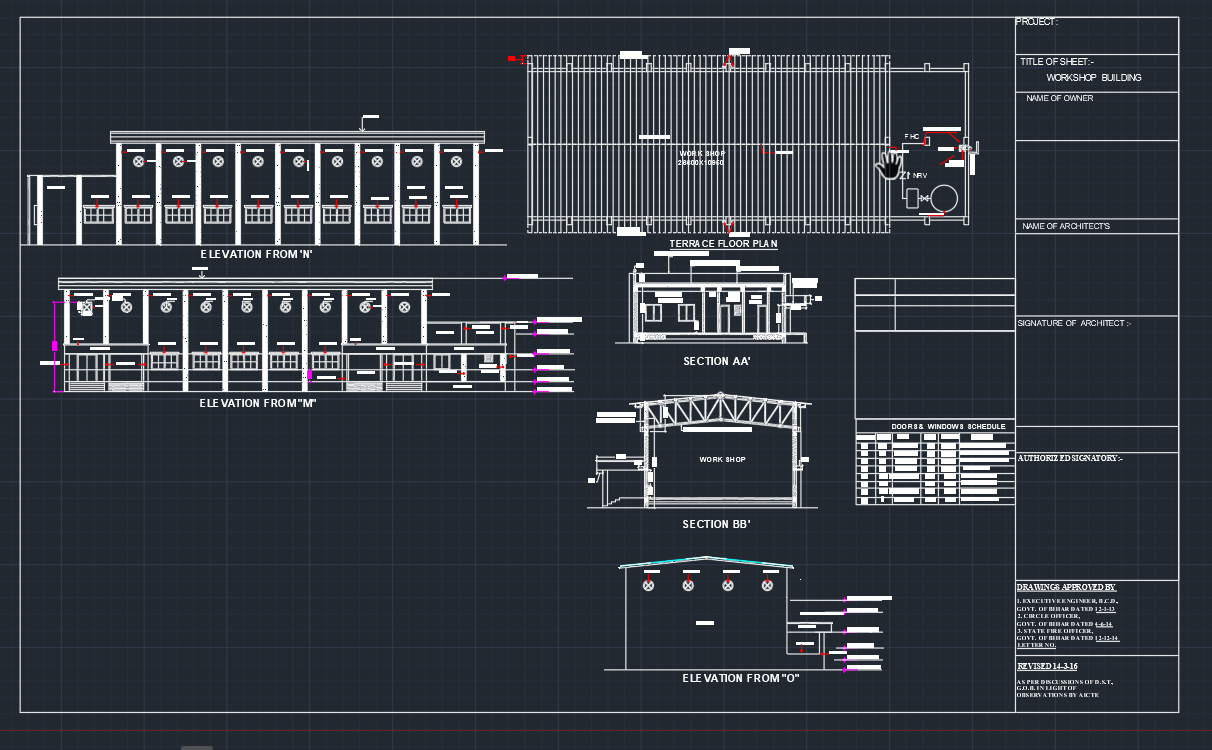Click the "ELEVATION FROM "O"" label
The height and width of the screenshot is (750, 1212).
coord(741,678)
